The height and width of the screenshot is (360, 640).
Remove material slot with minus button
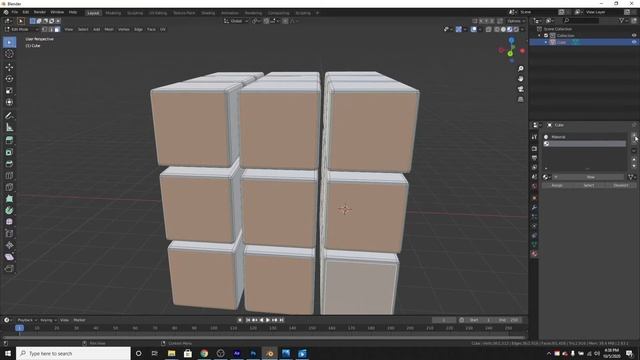pos(634,141)
